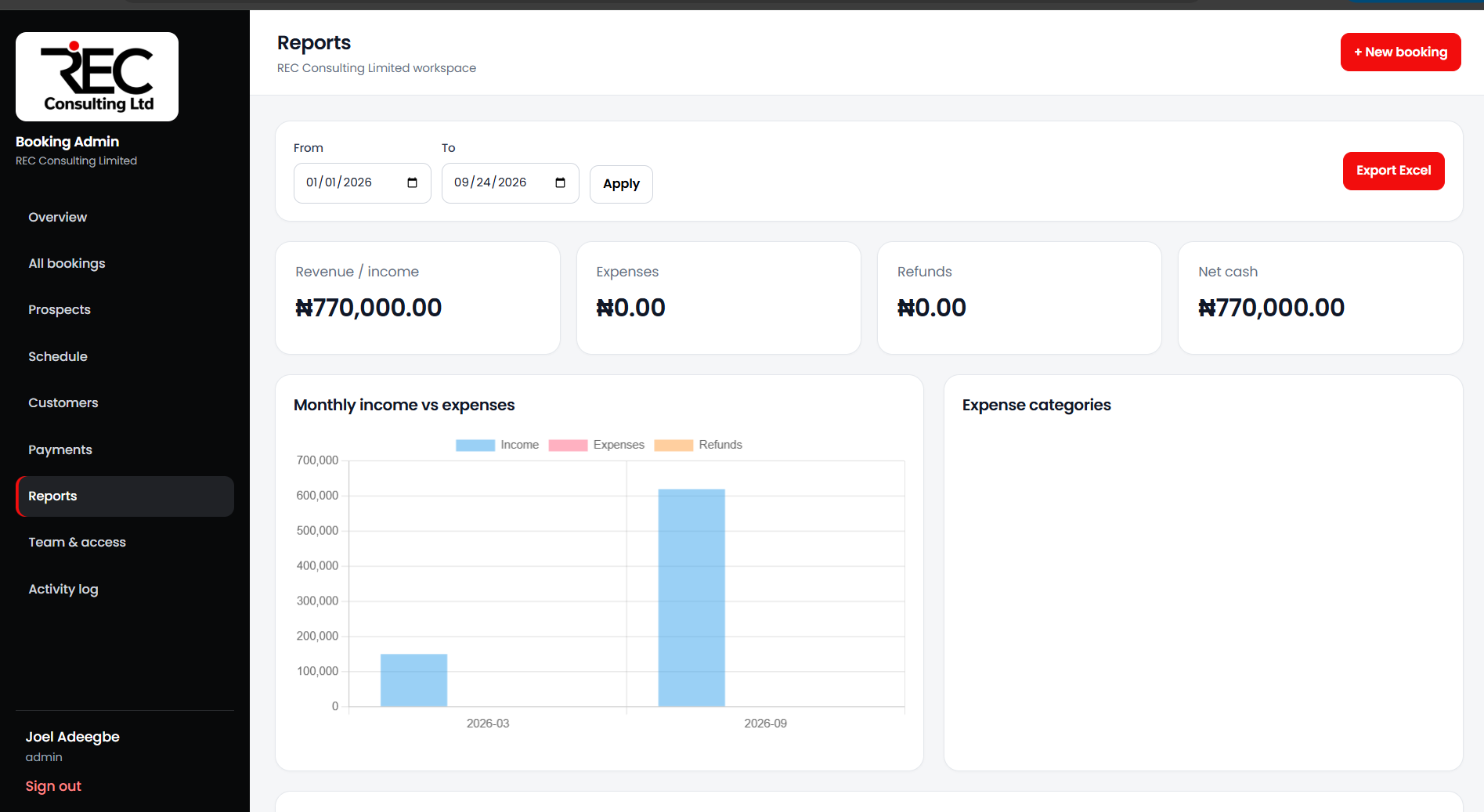The image size is (1484, 812).
Task: Export report with Export Excel button
Action: pos(1393,171)
